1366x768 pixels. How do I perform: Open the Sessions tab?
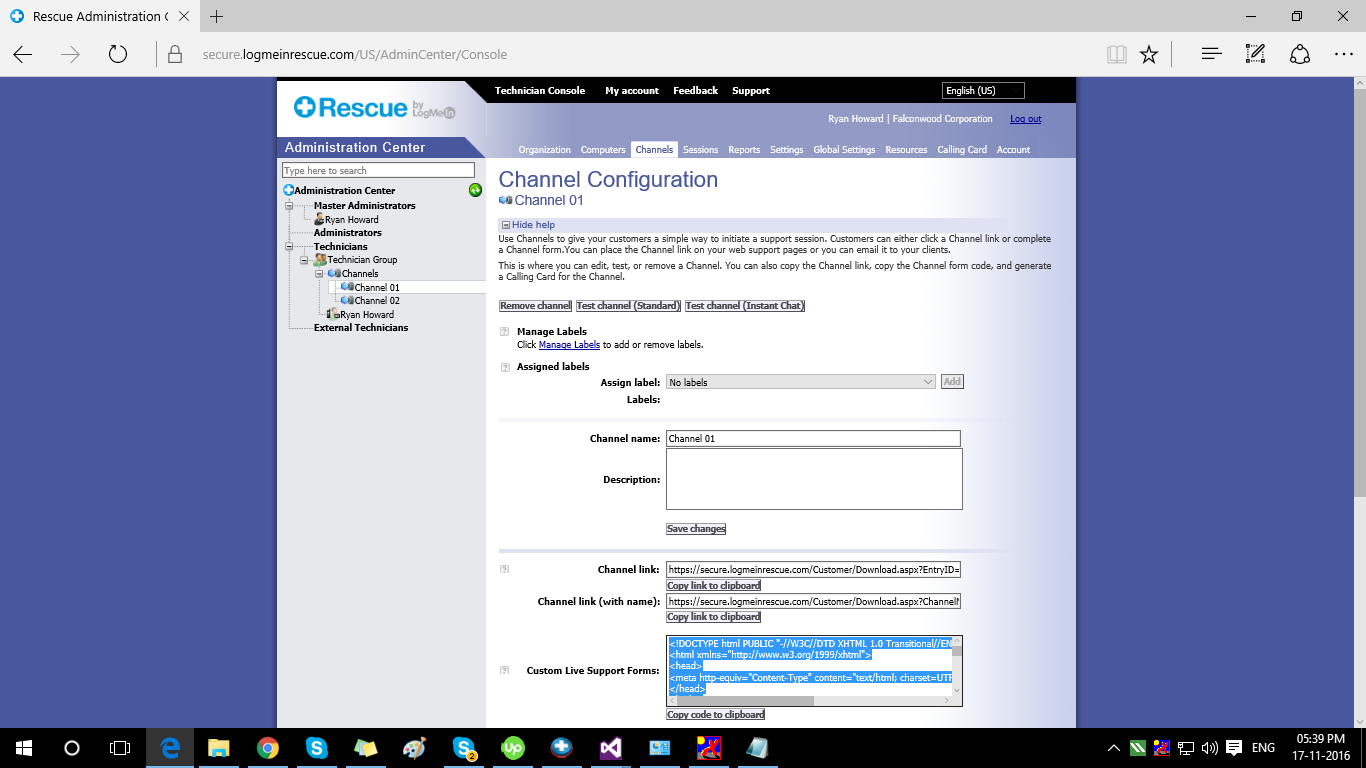click(700, 150)
